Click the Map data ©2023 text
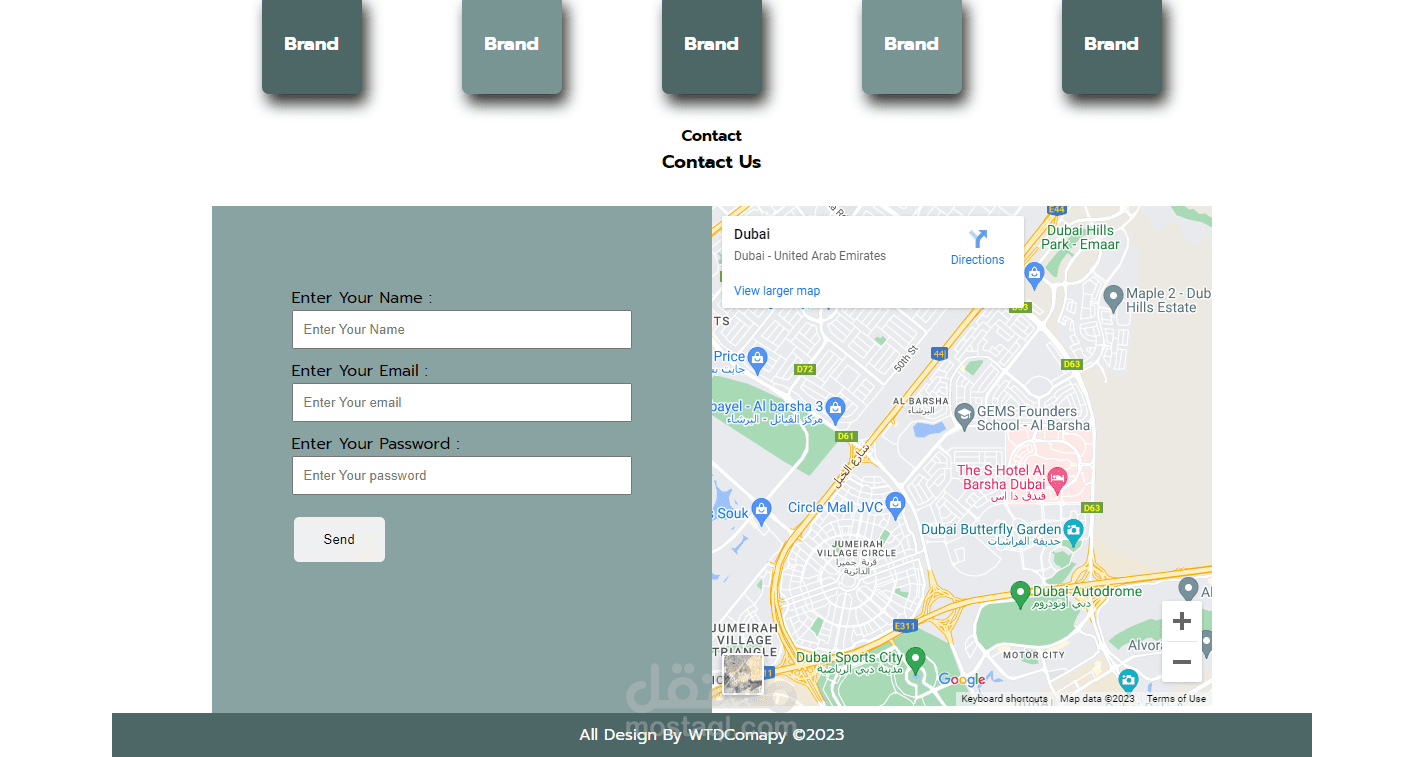This screenshot has height=757, width=1423. (1097, 699)
